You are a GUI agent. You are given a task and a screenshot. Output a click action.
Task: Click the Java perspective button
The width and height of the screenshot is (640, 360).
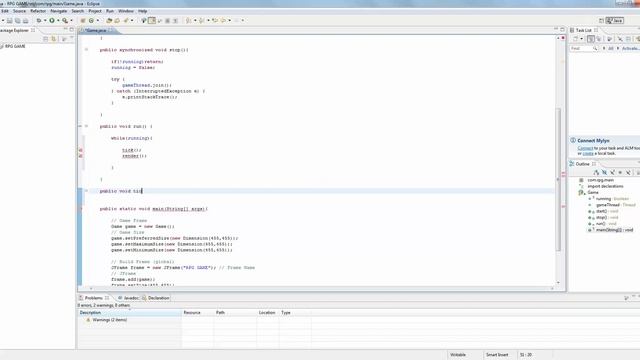[615, 20]
